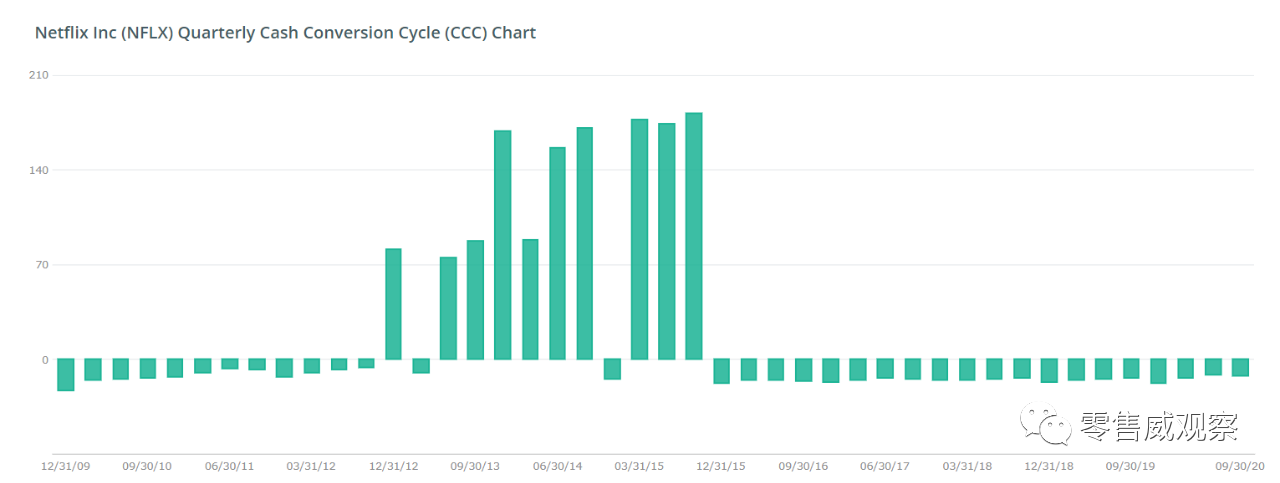Click the 06/30/14 x-axis date label

[557, 466]
